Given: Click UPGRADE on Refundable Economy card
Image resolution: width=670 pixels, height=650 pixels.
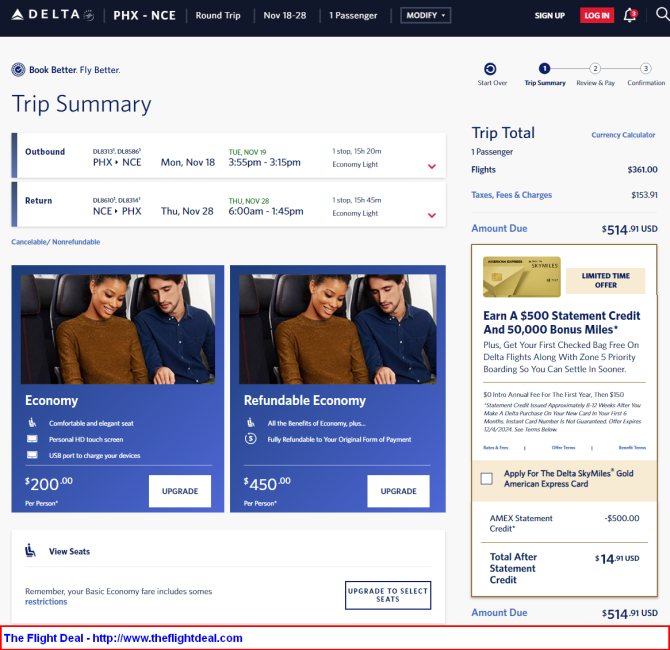Looking at the screenshot, I should [x=399, y=491].
